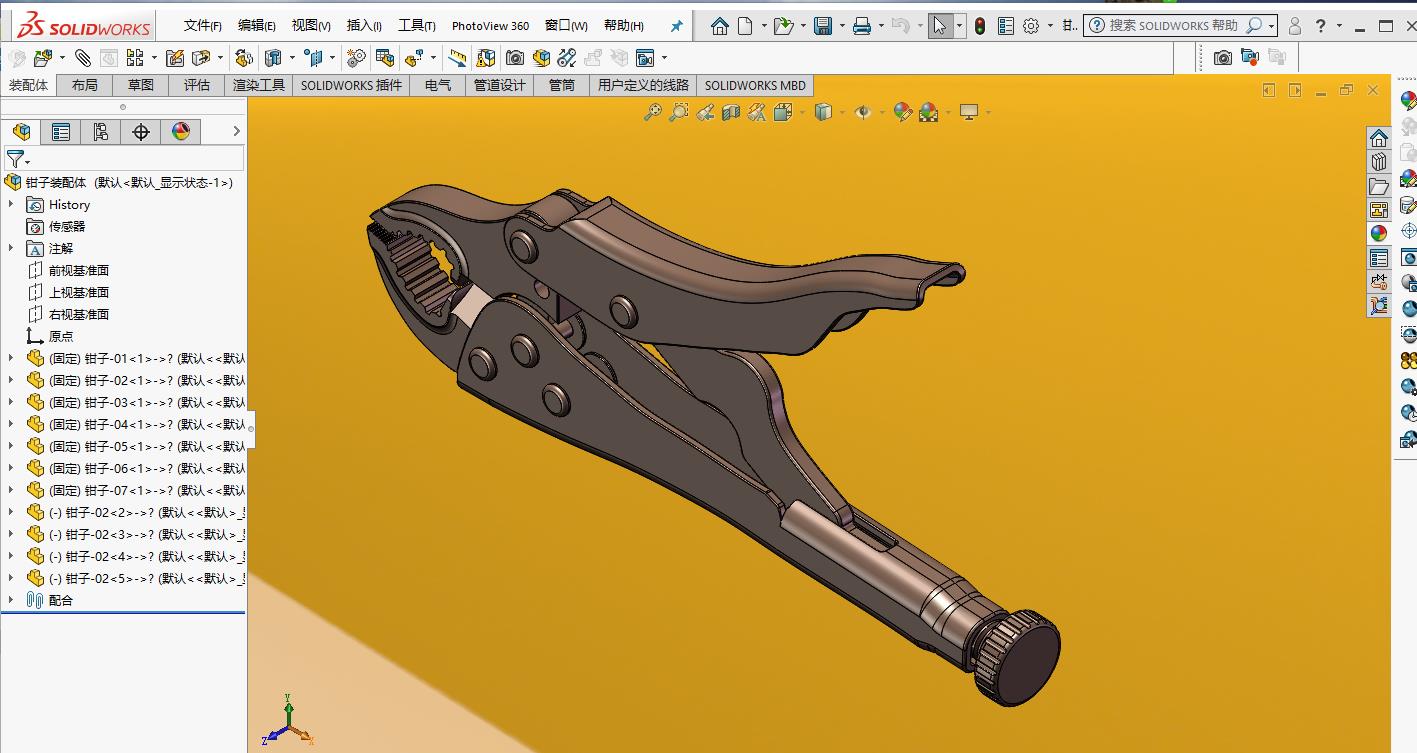Image resolution: width=1417 pixels, height=753 pixels.
Task: Expand the 钳子-01<1> component node
Action: pos(11,358)
